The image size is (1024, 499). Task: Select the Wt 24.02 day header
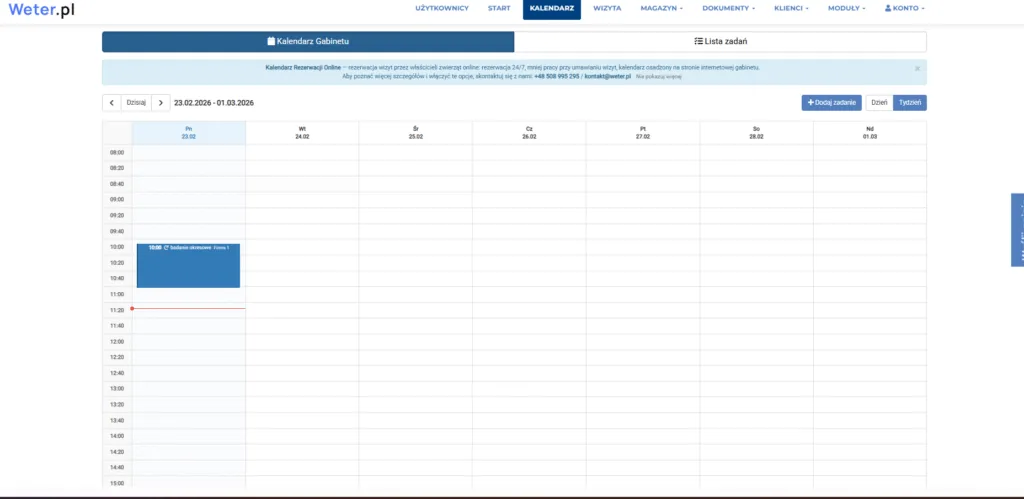point(302,133)
